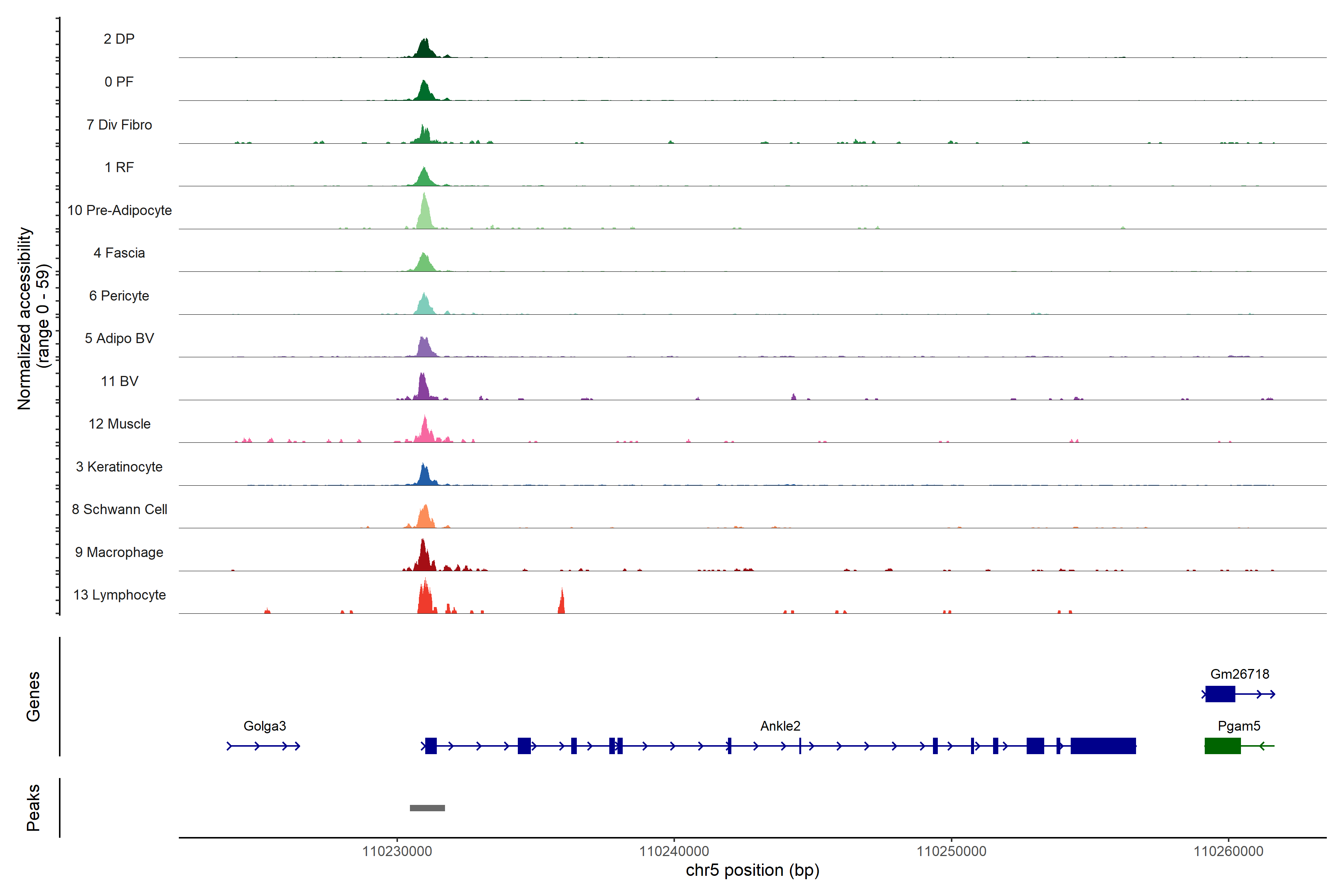The width and height of the screenshot is (1344, 896).
Task: Click the Golga3 gene name label
Action: tap(264, 726)
